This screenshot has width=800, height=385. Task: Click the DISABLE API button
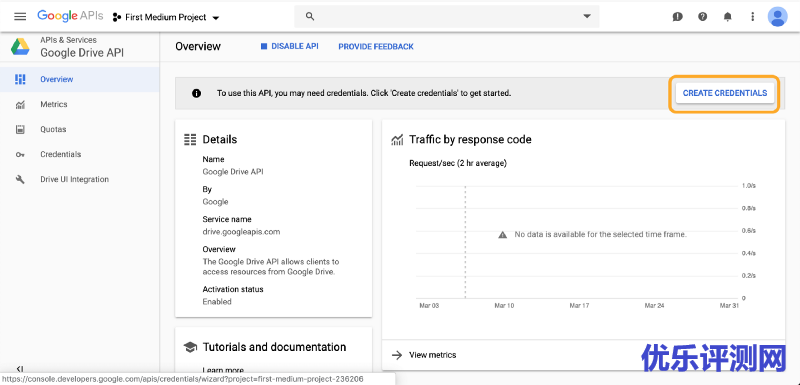289,46
